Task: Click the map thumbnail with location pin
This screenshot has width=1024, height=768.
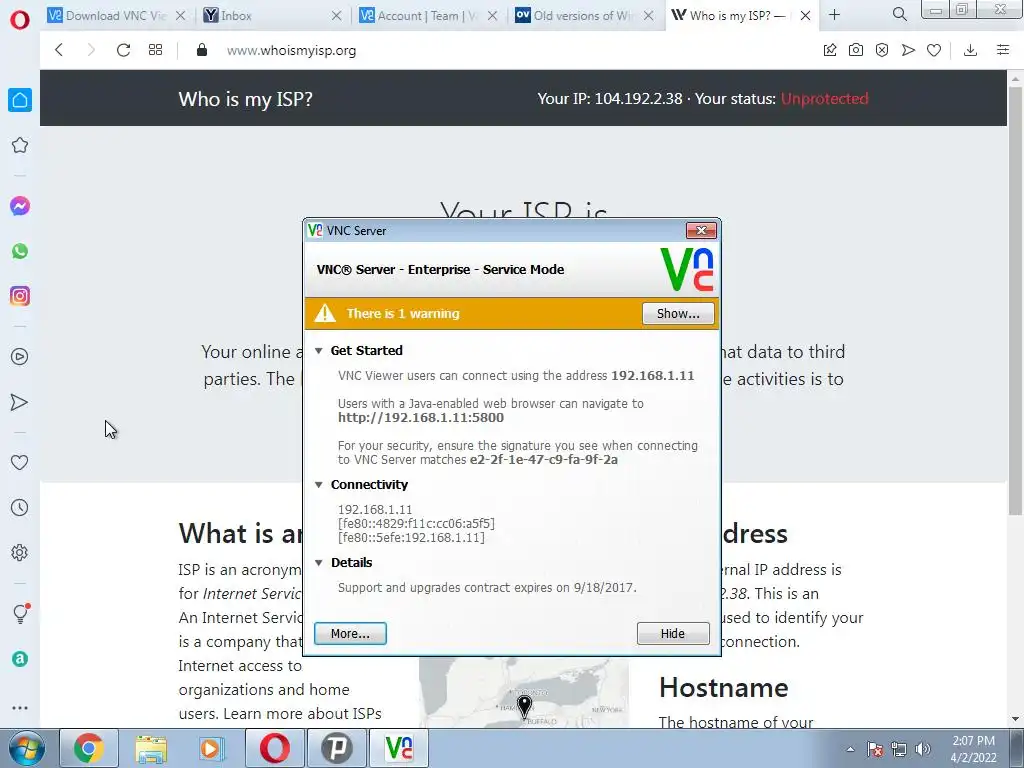Action: 524,692
